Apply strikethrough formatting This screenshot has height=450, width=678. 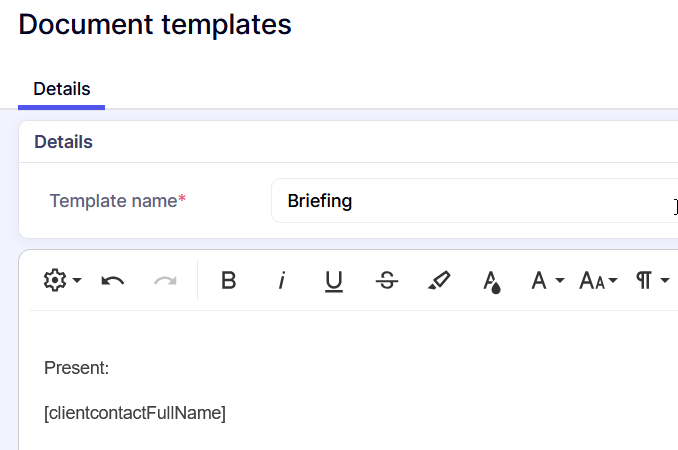pyautogui.click(x=387, y=281)
